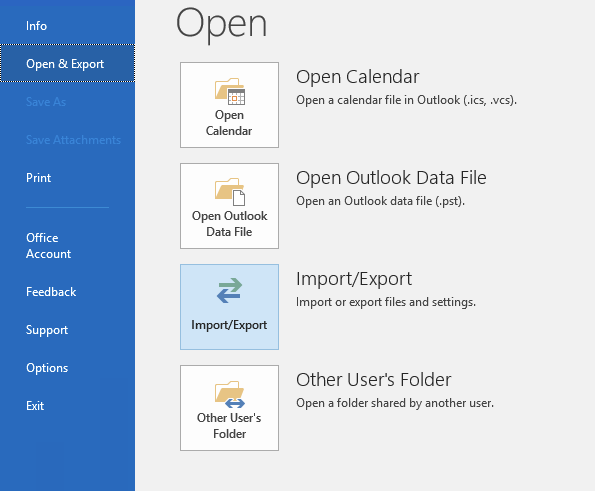Open Outlook Options

47,368
